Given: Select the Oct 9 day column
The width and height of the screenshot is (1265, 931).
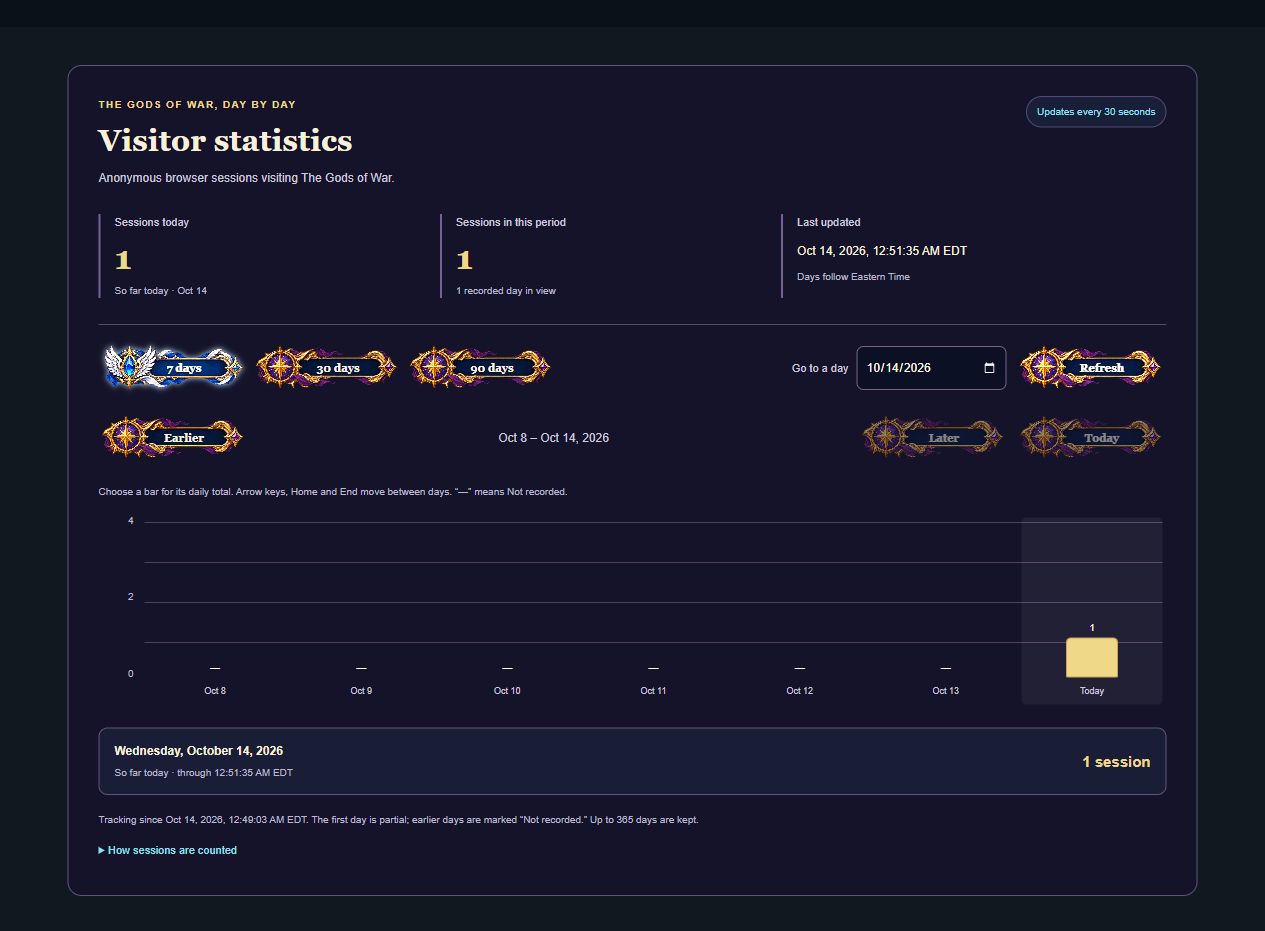Looking at the screenshot, I should 361,611.
